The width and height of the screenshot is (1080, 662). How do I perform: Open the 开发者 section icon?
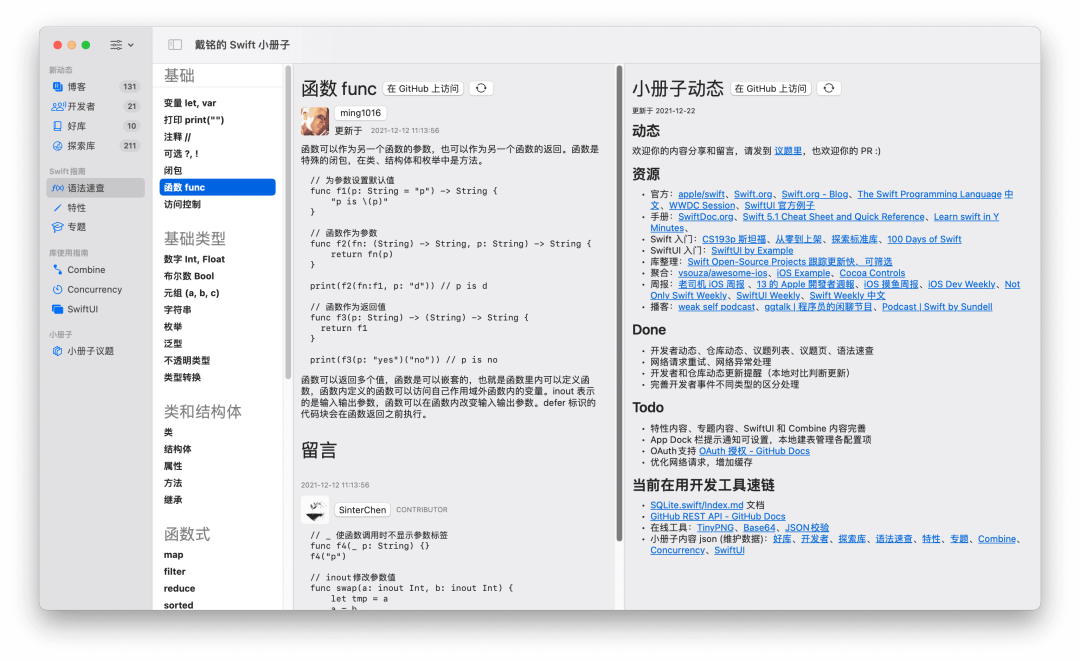tap(60, 105)
